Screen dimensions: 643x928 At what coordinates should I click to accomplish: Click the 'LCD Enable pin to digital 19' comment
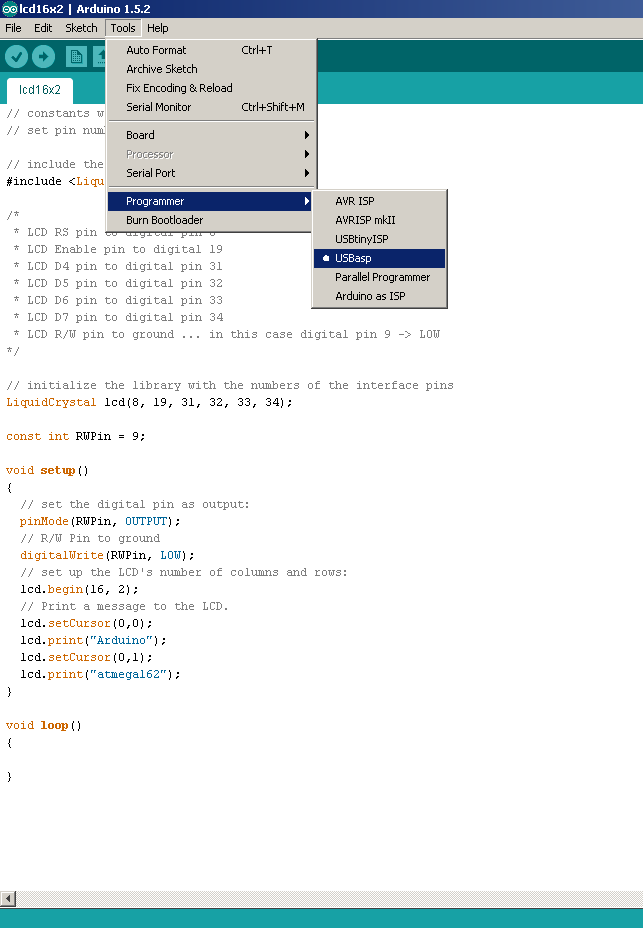tap(118, 249)
